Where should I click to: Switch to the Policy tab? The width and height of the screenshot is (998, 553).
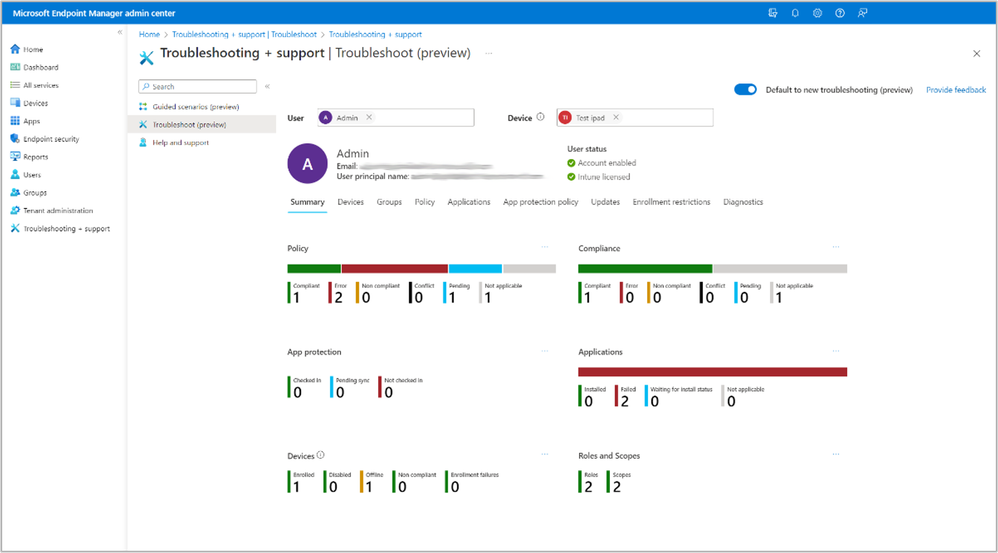pyautogui.click(x=425, y=202)
